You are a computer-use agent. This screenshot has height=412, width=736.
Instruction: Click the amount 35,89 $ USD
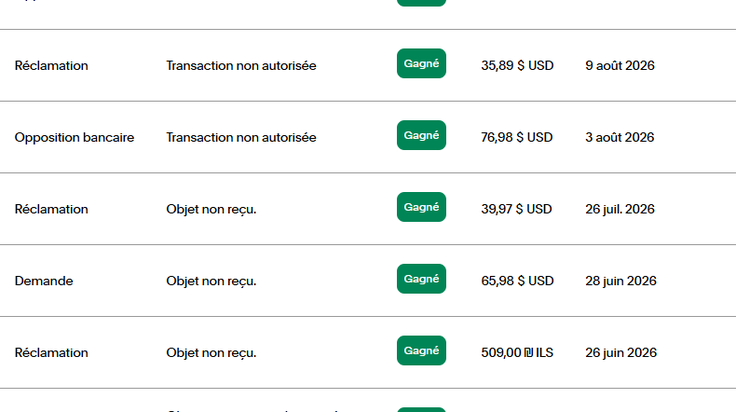[517, 66]
